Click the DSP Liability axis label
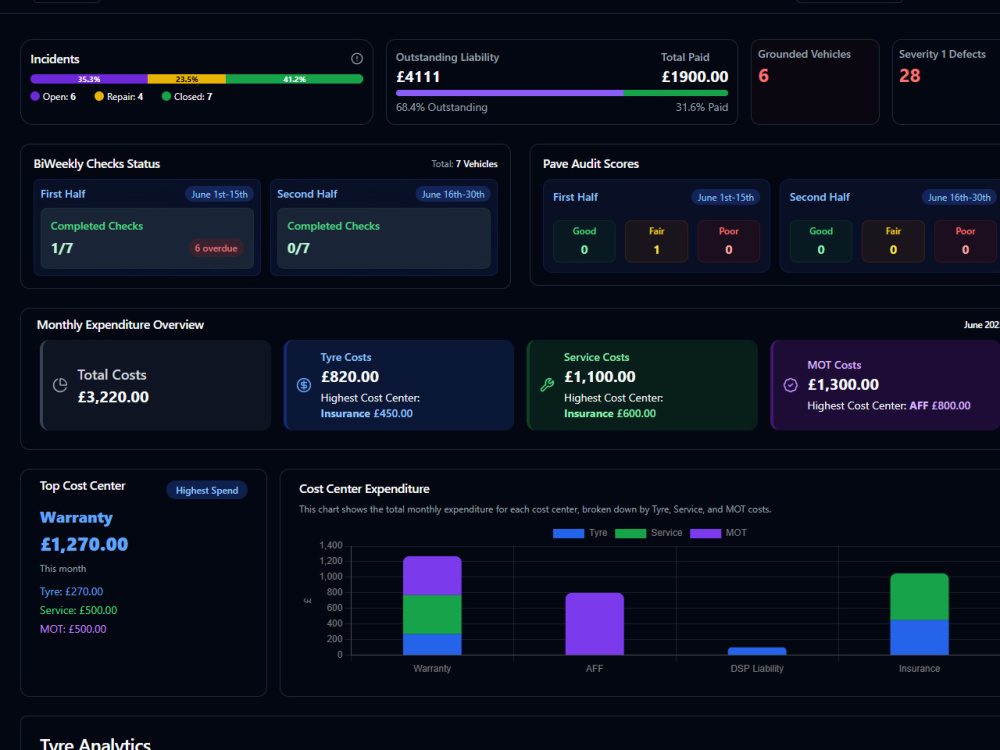This screenshot has height=750, width=1000. coord(757,668)
